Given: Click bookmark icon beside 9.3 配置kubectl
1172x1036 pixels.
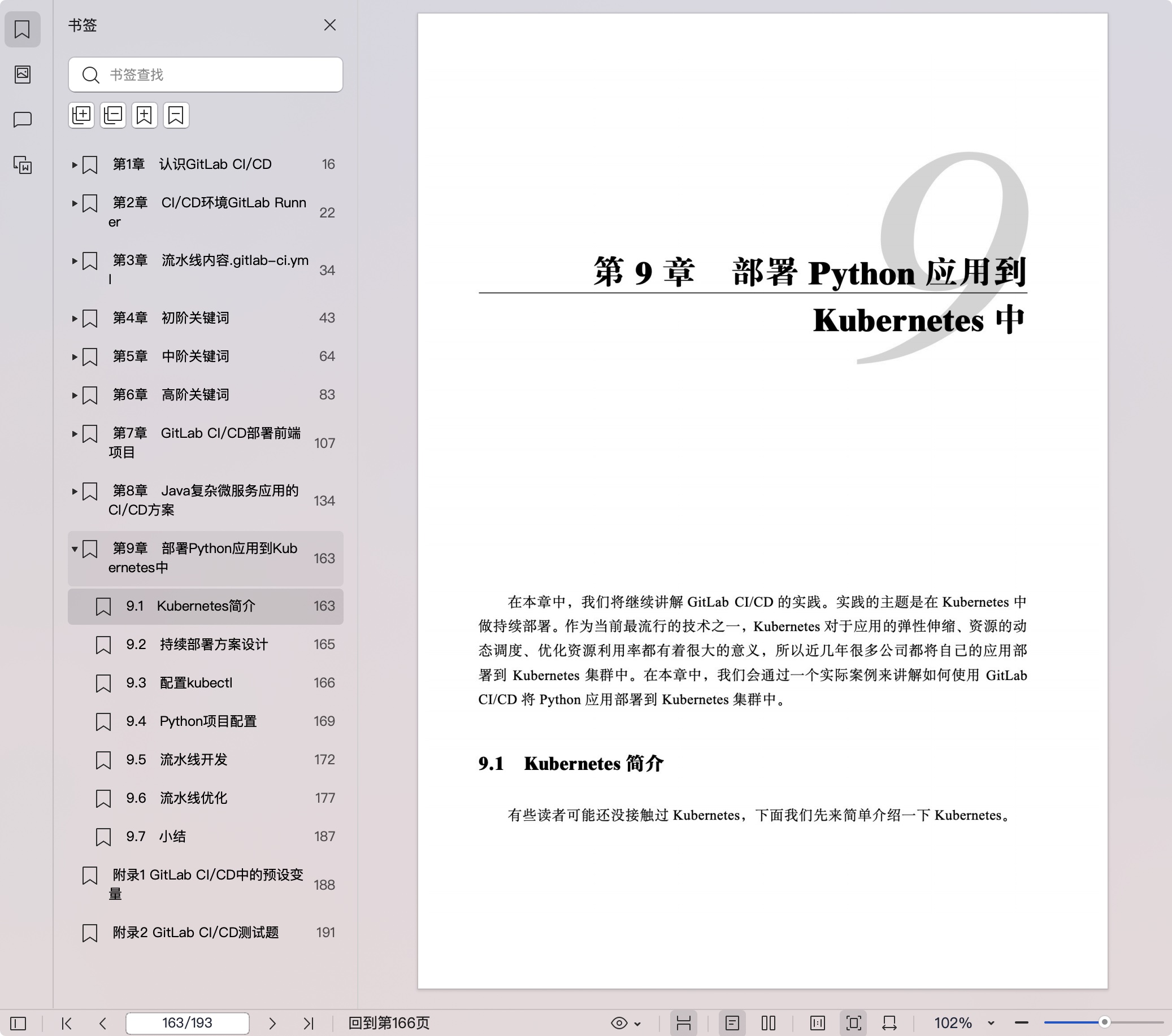Looking at the screenshot, I should (103, 684).
